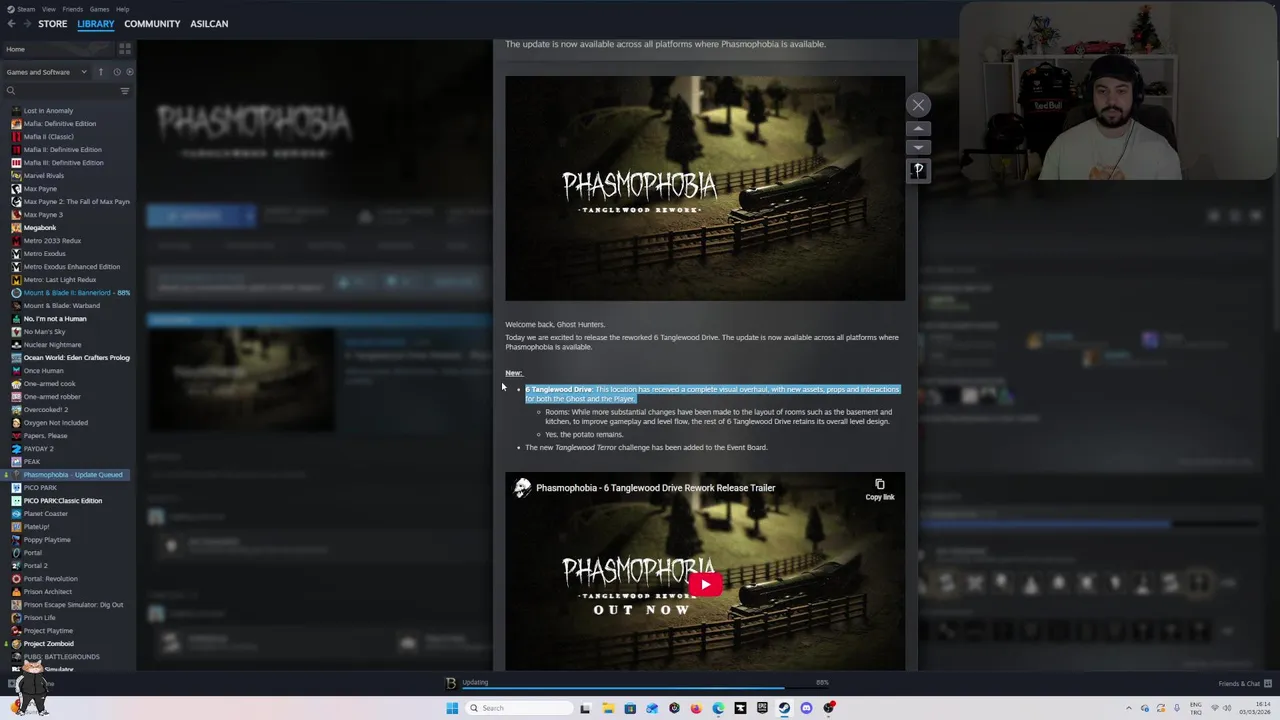Select Marvel Rivals in game list

coord(44,176)
